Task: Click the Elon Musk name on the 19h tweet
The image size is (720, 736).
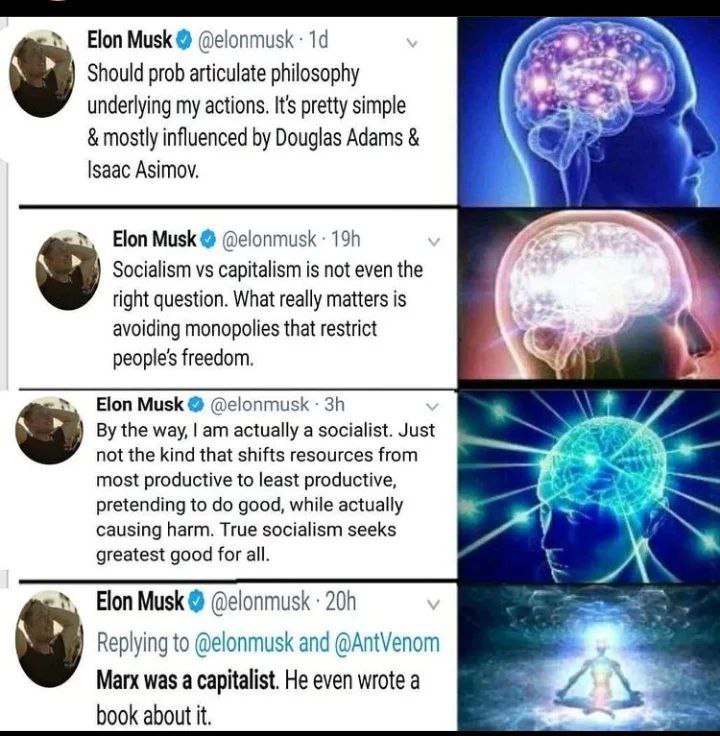Action: pyautogui.click(x=154, y=239)
